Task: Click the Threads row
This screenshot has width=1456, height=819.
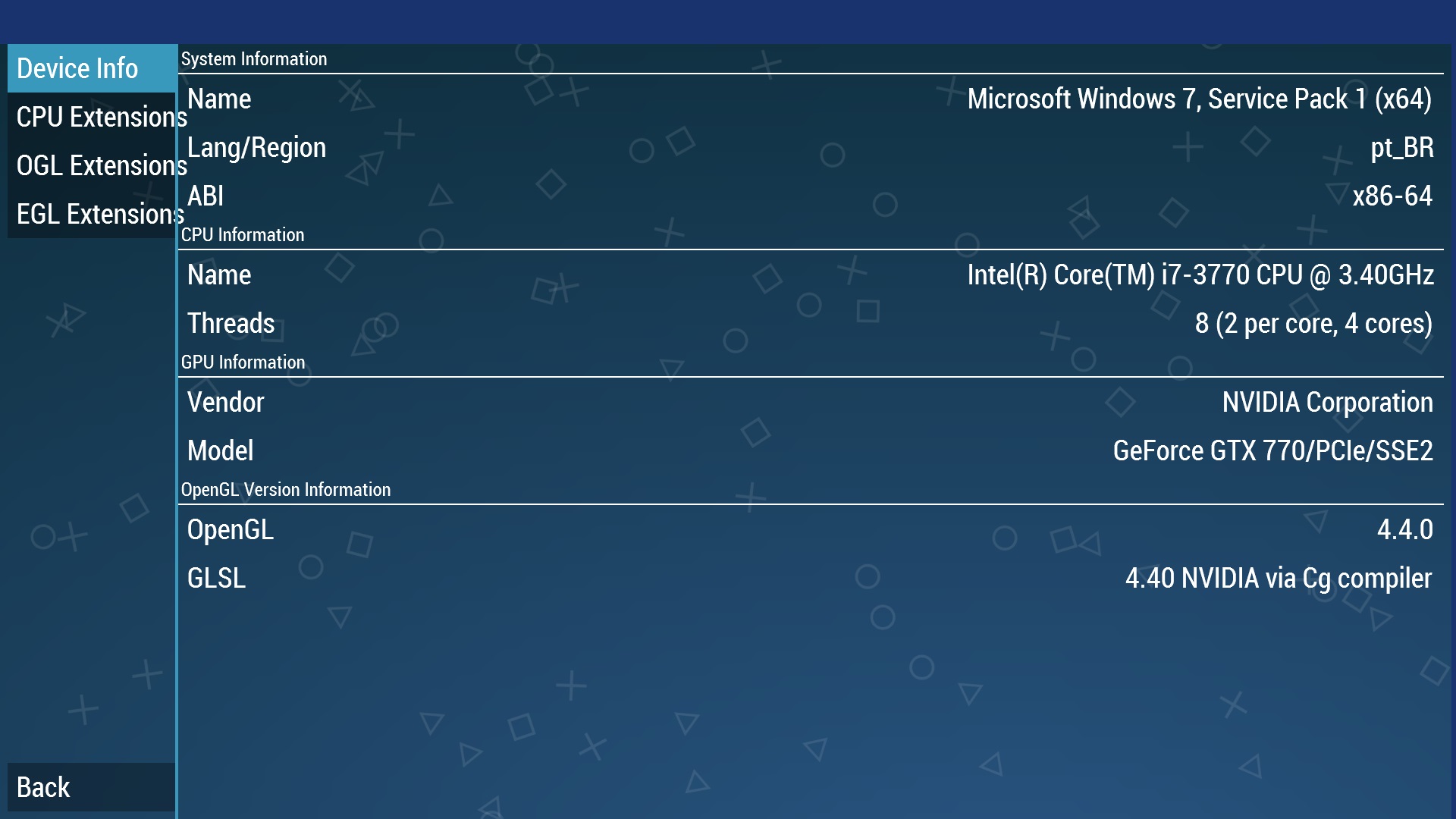Action: [810, 324]
